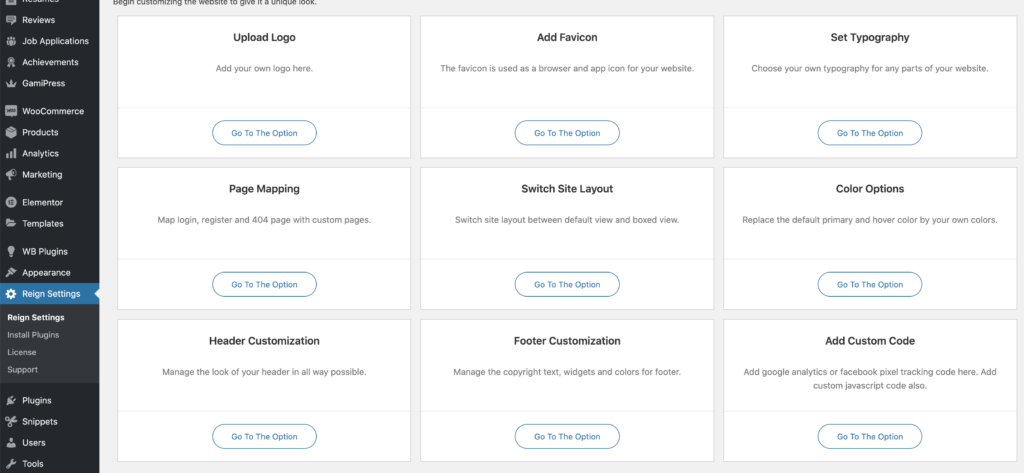Click the Marketing megaphone icon

(11, 174)
